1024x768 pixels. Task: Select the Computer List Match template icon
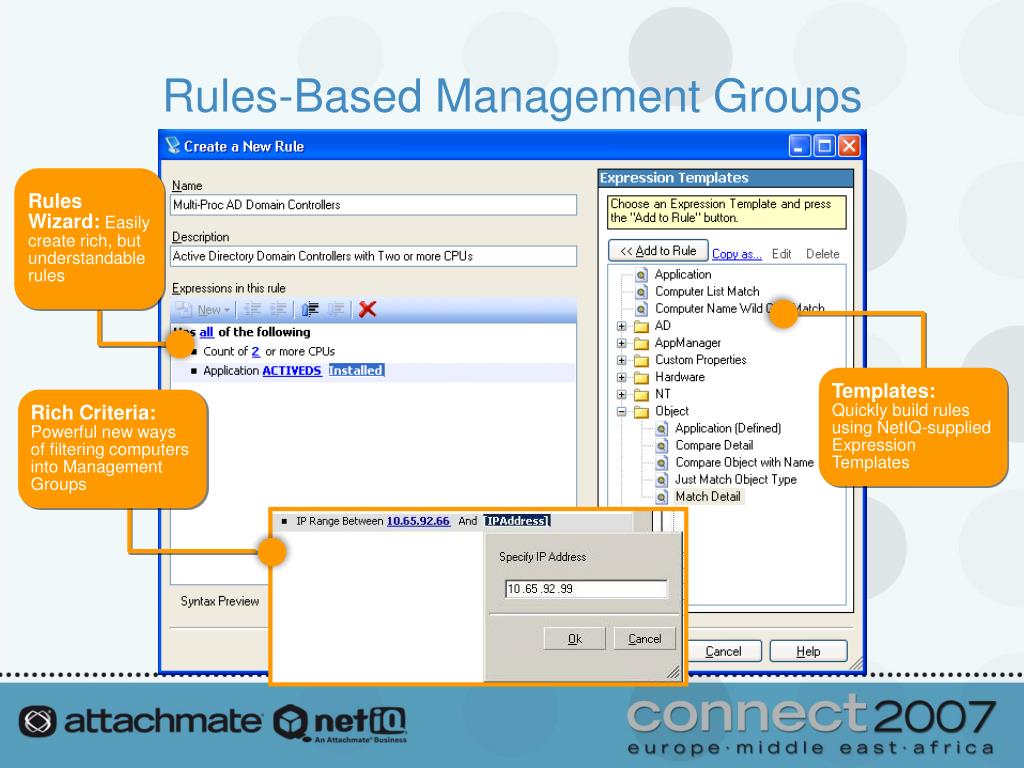[641, 292]
